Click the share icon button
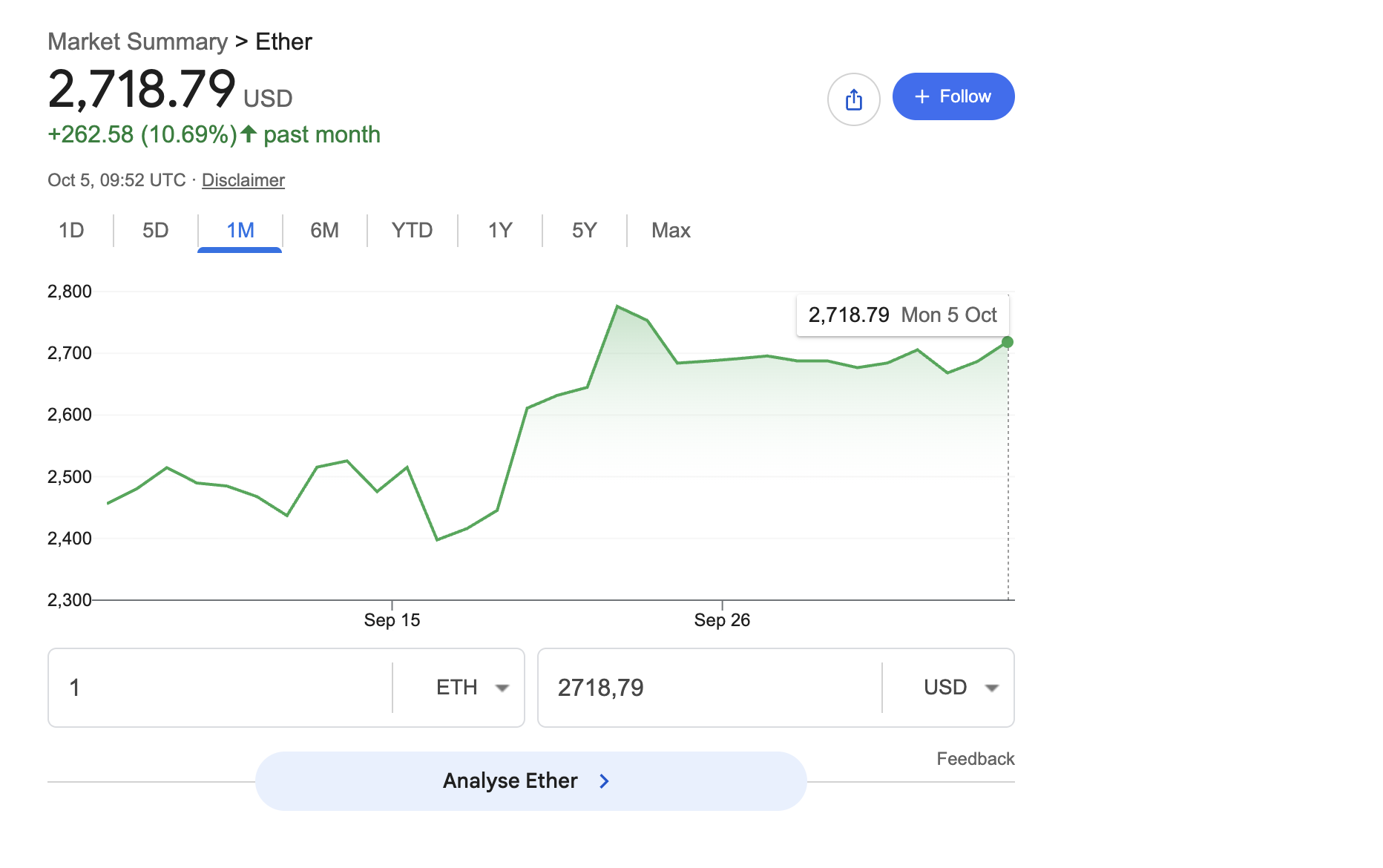This screenshot has width=1383, height=868. [x=853, y=99]
